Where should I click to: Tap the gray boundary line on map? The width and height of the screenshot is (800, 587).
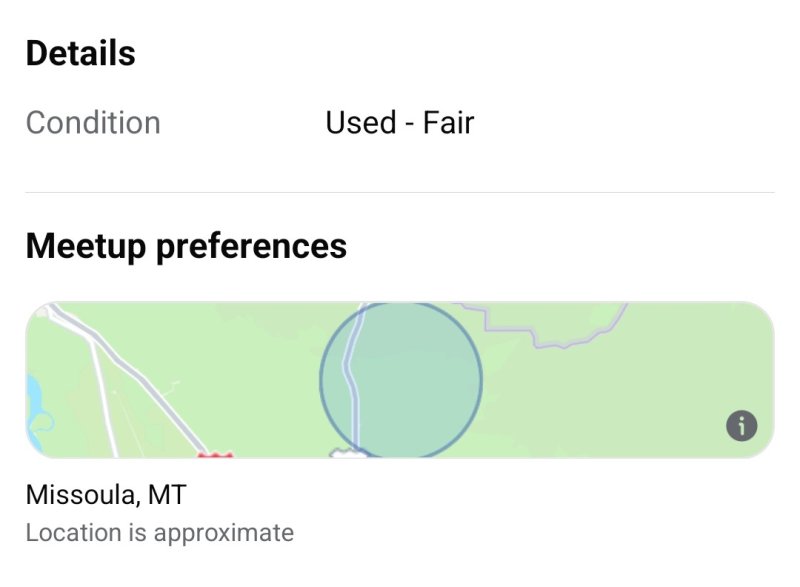point(543,326)
